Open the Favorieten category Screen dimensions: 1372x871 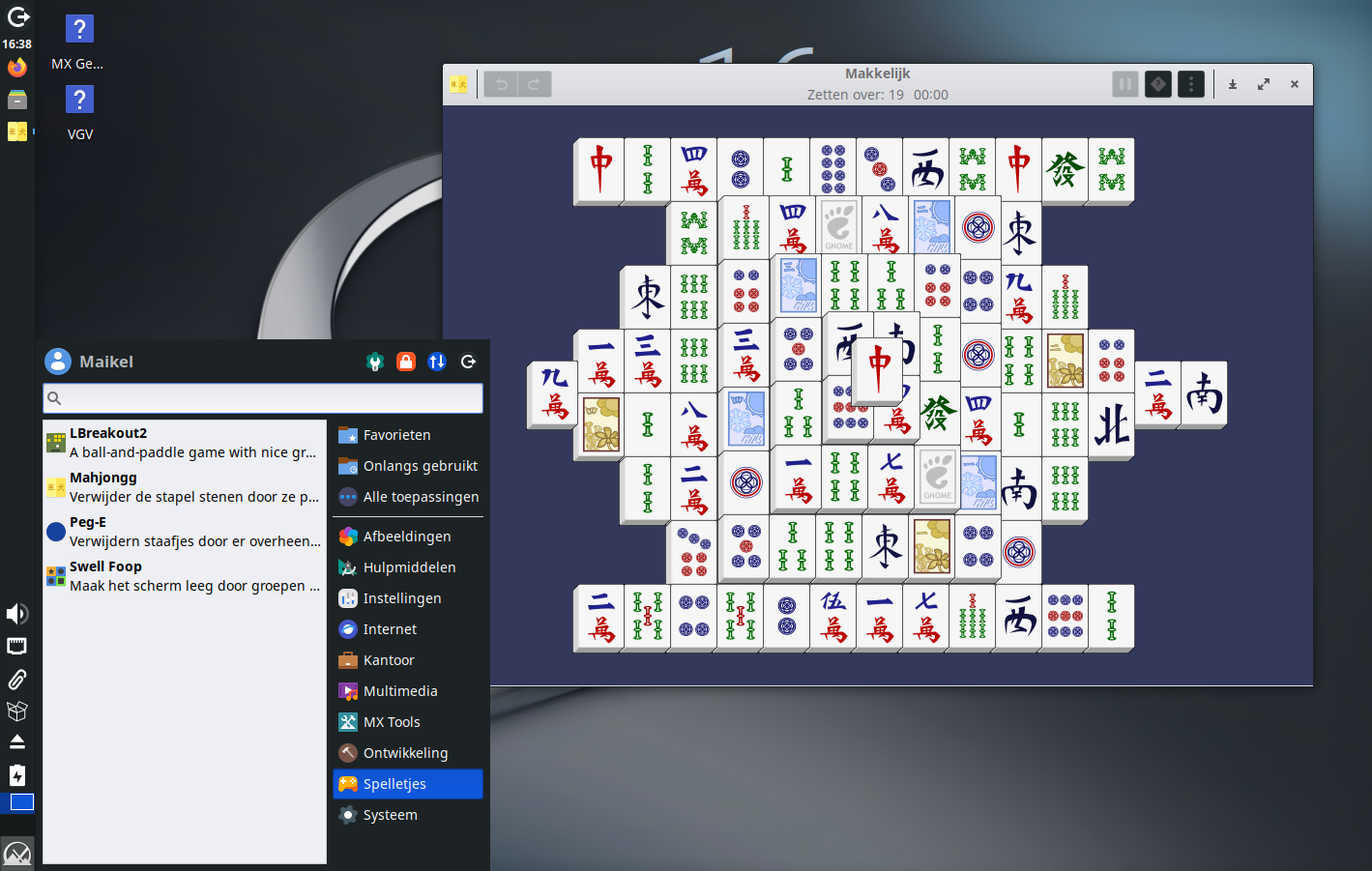(x=396, y=434)
